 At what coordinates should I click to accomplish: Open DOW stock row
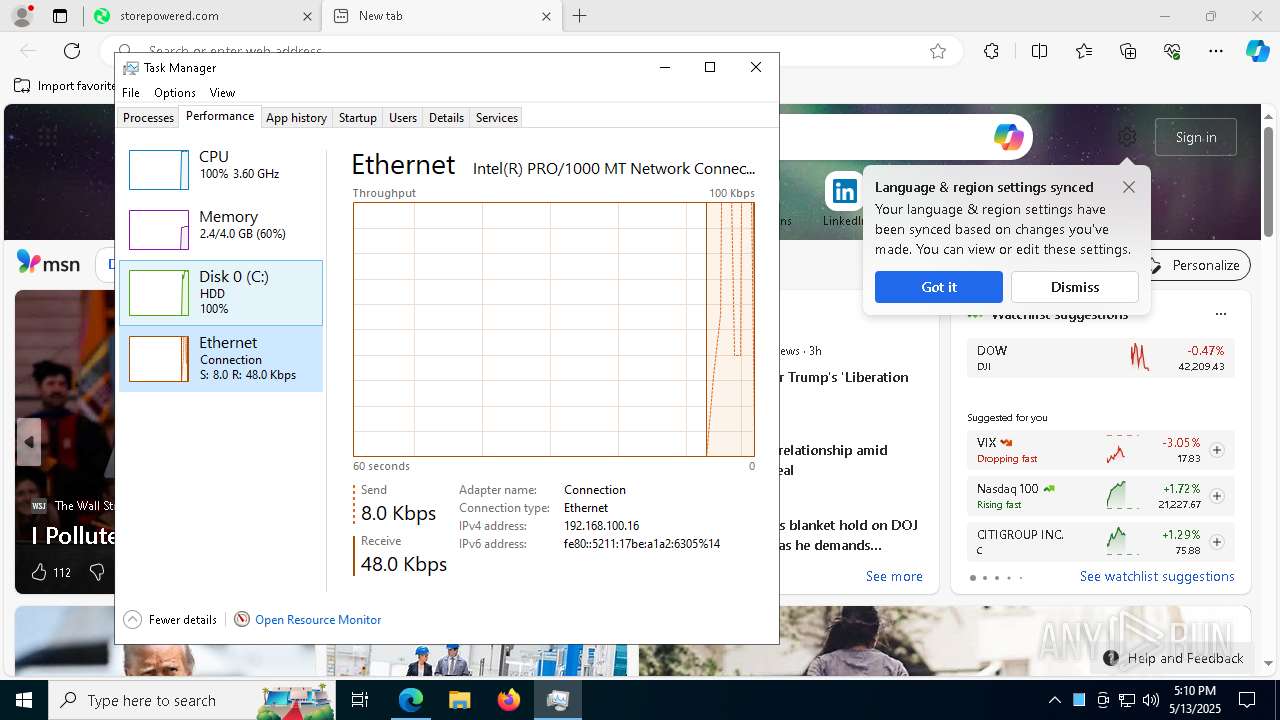pyautogui.click(x=1101, y=357)
